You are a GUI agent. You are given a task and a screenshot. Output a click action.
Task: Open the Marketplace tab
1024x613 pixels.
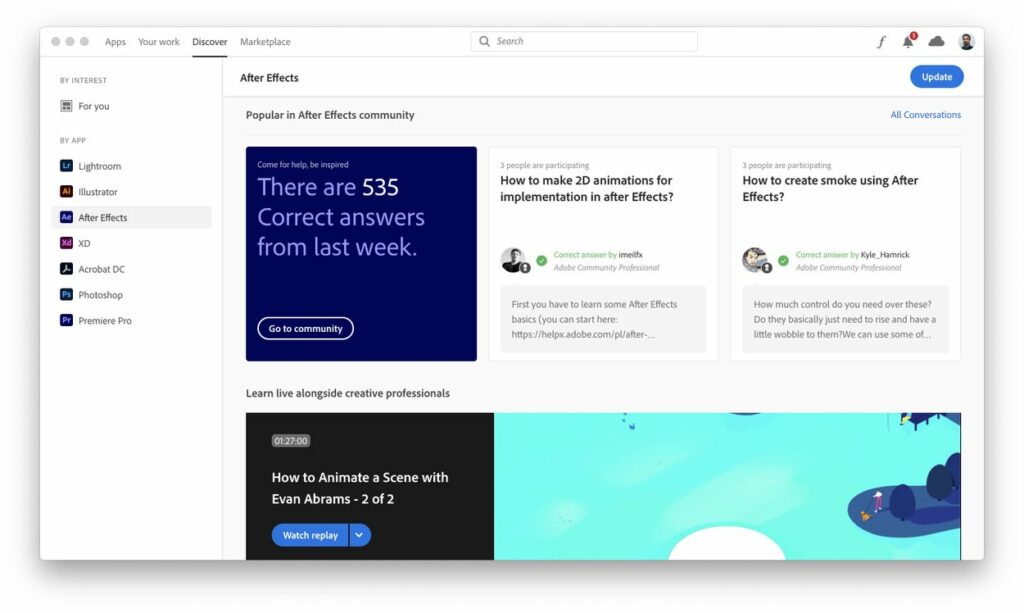click(265, 42)
